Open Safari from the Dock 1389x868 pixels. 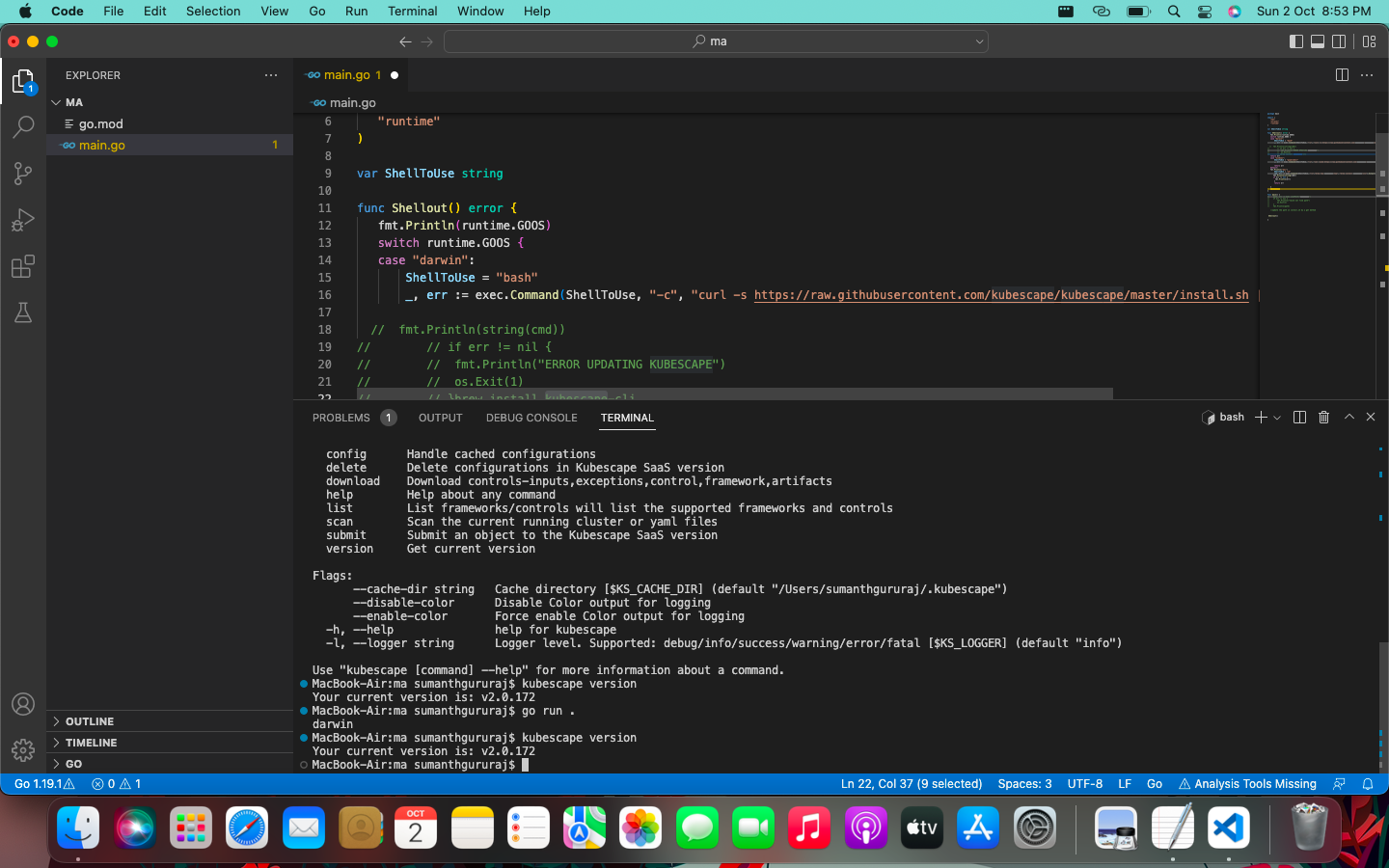247,827
